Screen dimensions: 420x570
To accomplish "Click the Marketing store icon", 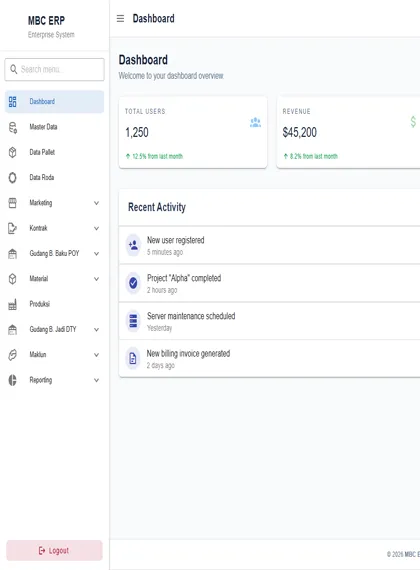I will [x=12, y=203].
